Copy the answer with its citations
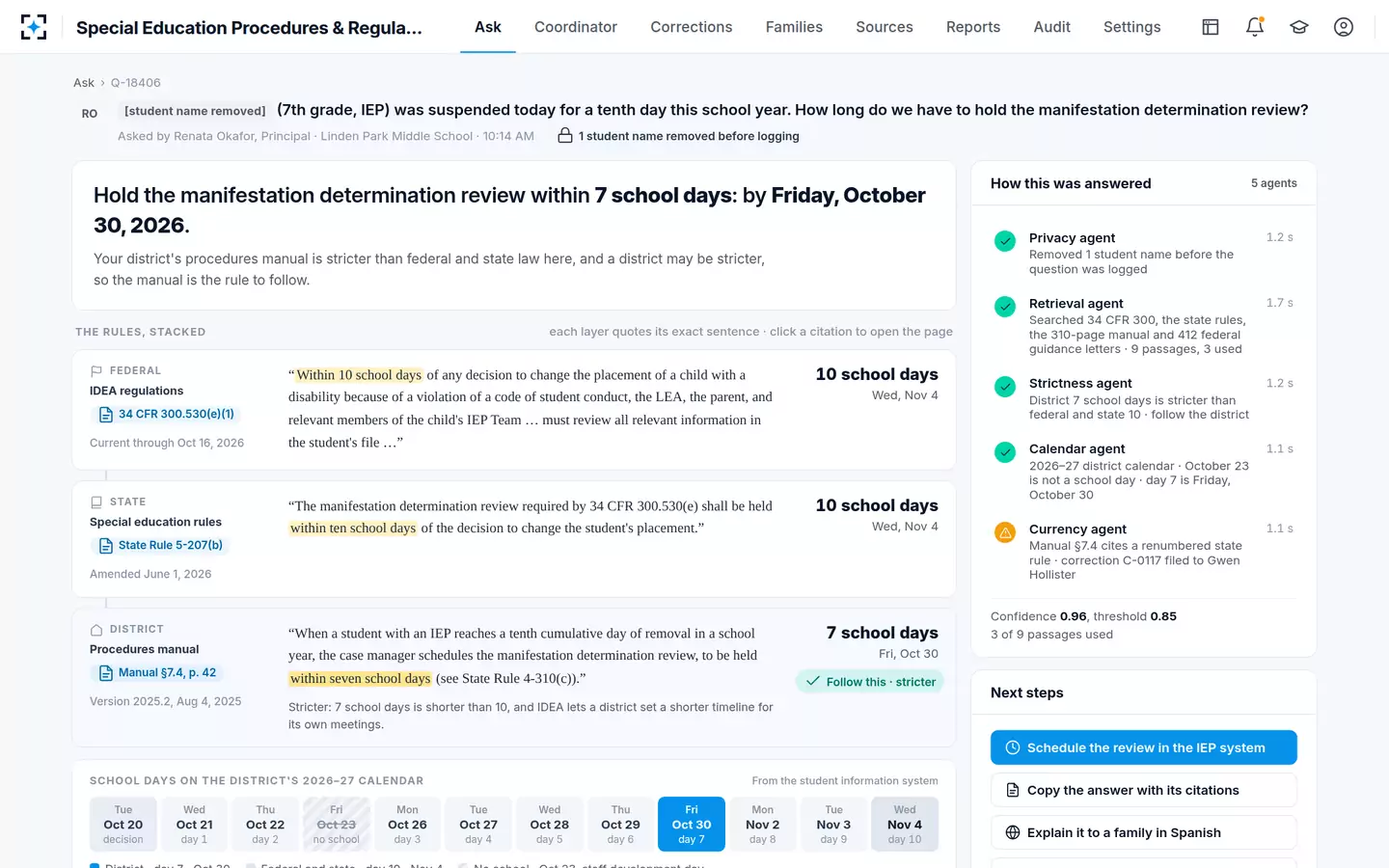The height and width of the screenshot is (868, 1389). [1143, 790]
